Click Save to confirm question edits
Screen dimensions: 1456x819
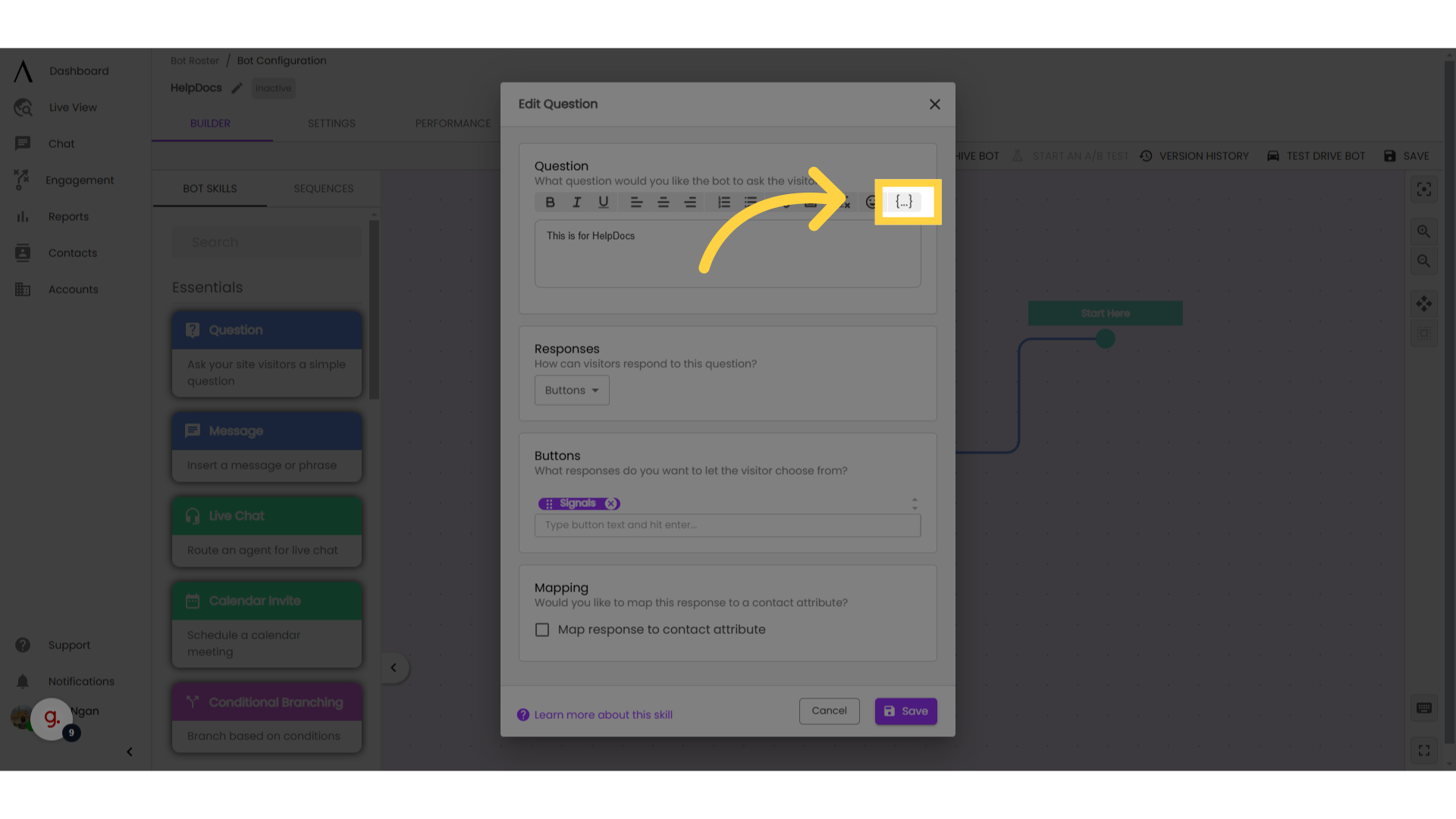(x=906, y=710)
